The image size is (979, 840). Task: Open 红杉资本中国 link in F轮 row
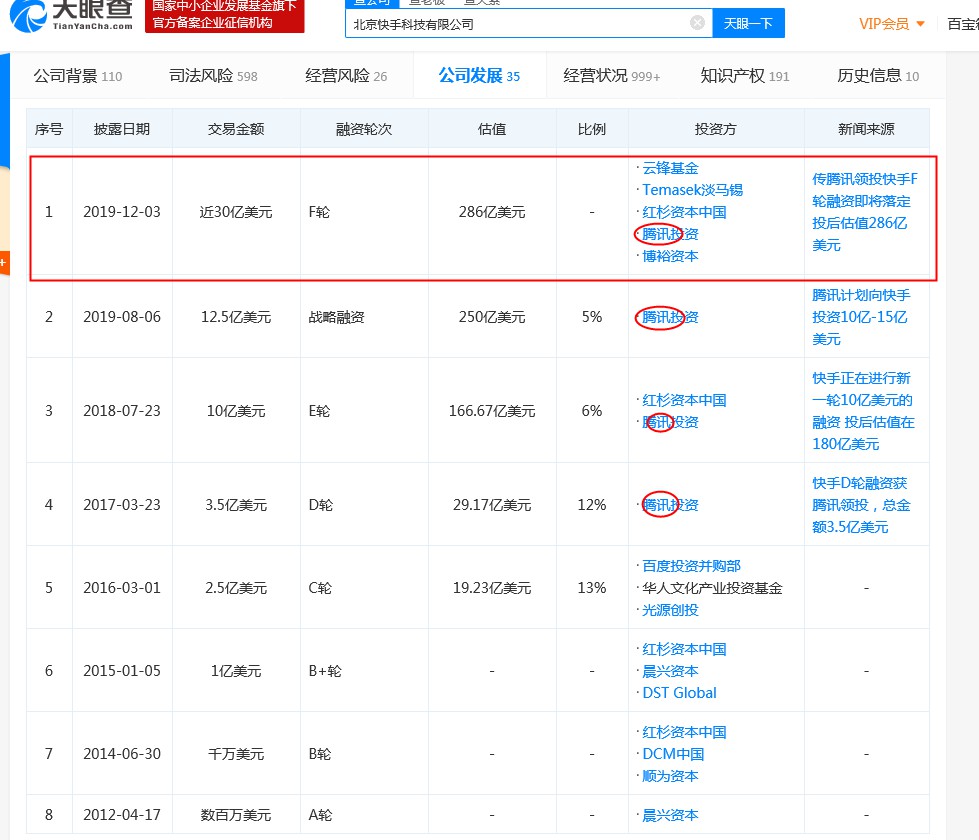[684, 212]
